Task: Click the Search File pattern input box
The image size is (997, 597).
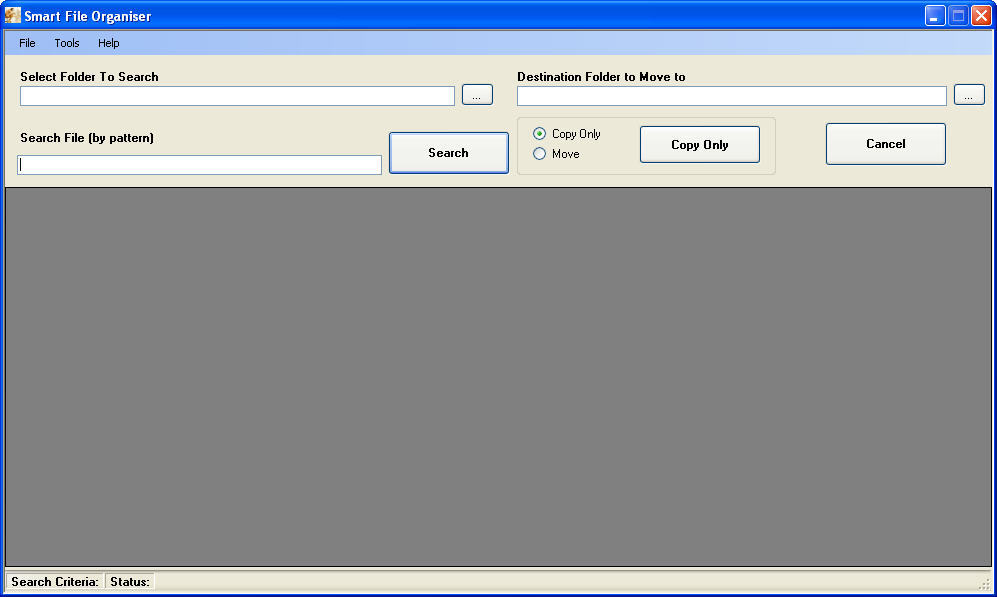Action: pyautogui.click(x=199, y=164)
